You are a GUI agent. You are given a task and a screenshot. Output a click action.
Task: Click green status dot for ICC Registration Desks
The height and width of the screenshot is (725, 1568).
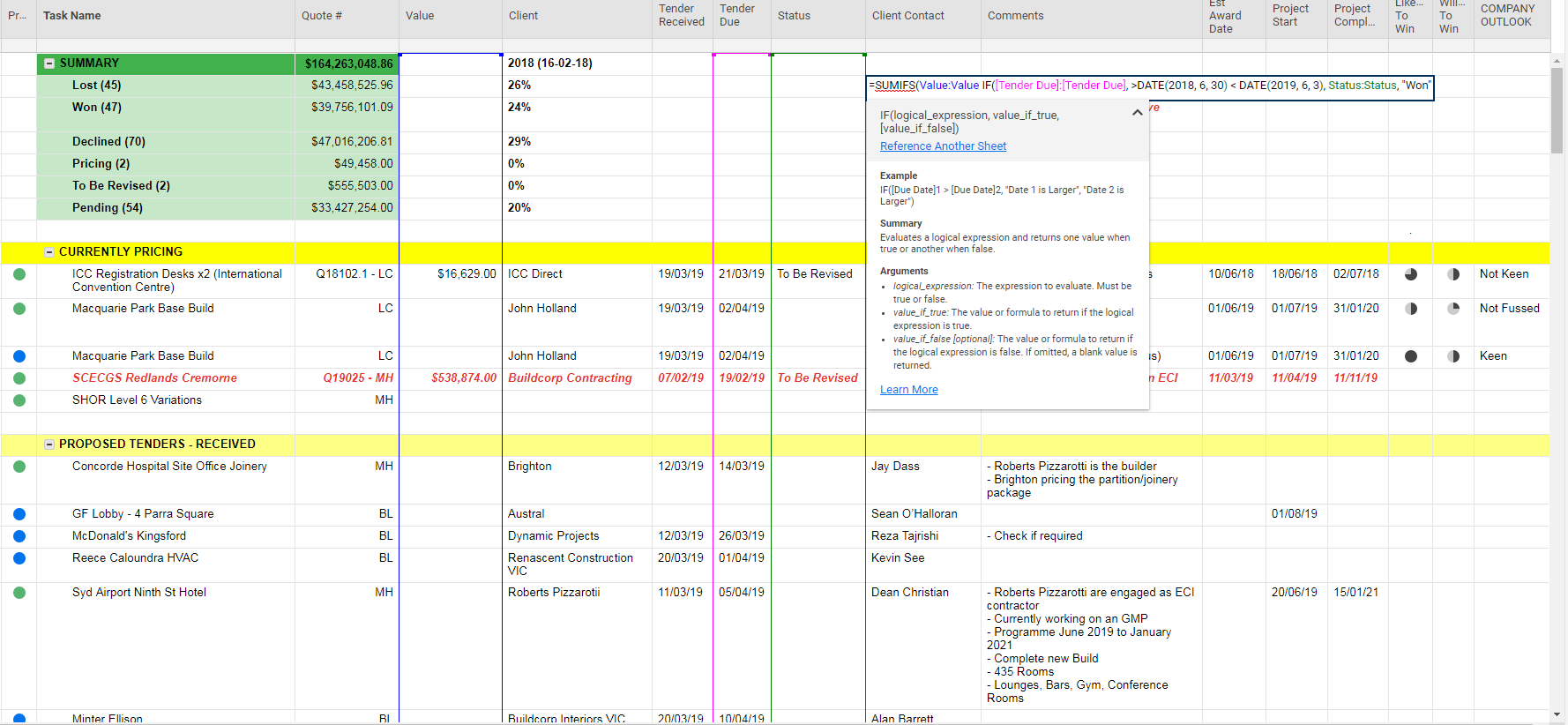19,274
